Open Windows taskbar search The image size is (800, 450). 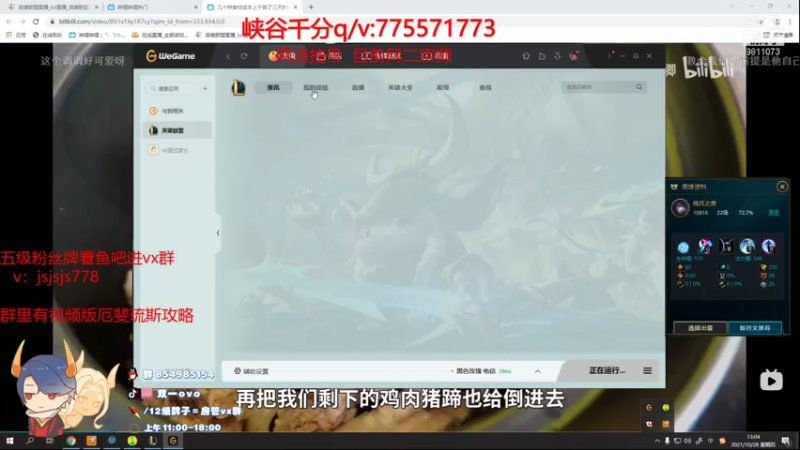(30, 441)
